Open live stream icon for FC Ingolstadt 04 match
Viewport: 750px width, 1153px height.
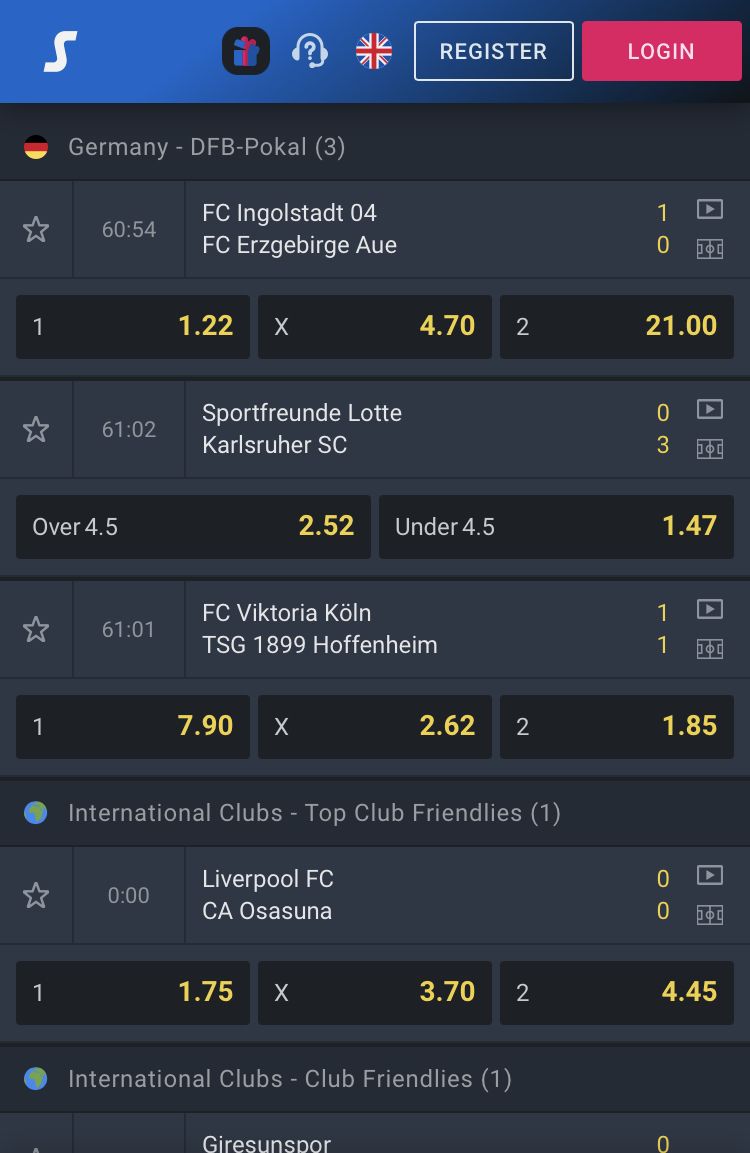[710, 210]
